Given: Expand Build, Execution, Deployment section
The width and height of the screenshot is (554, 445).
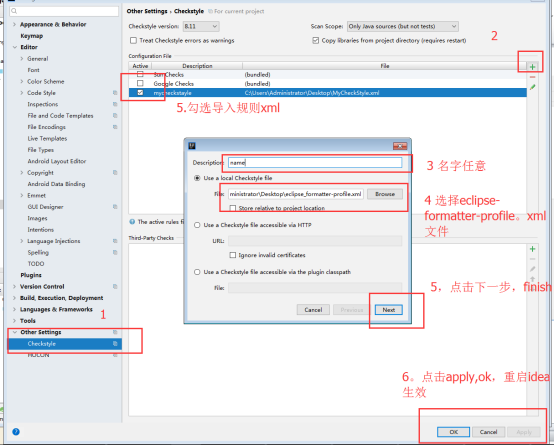Looking at the screenshot, I should pos(14,298).
